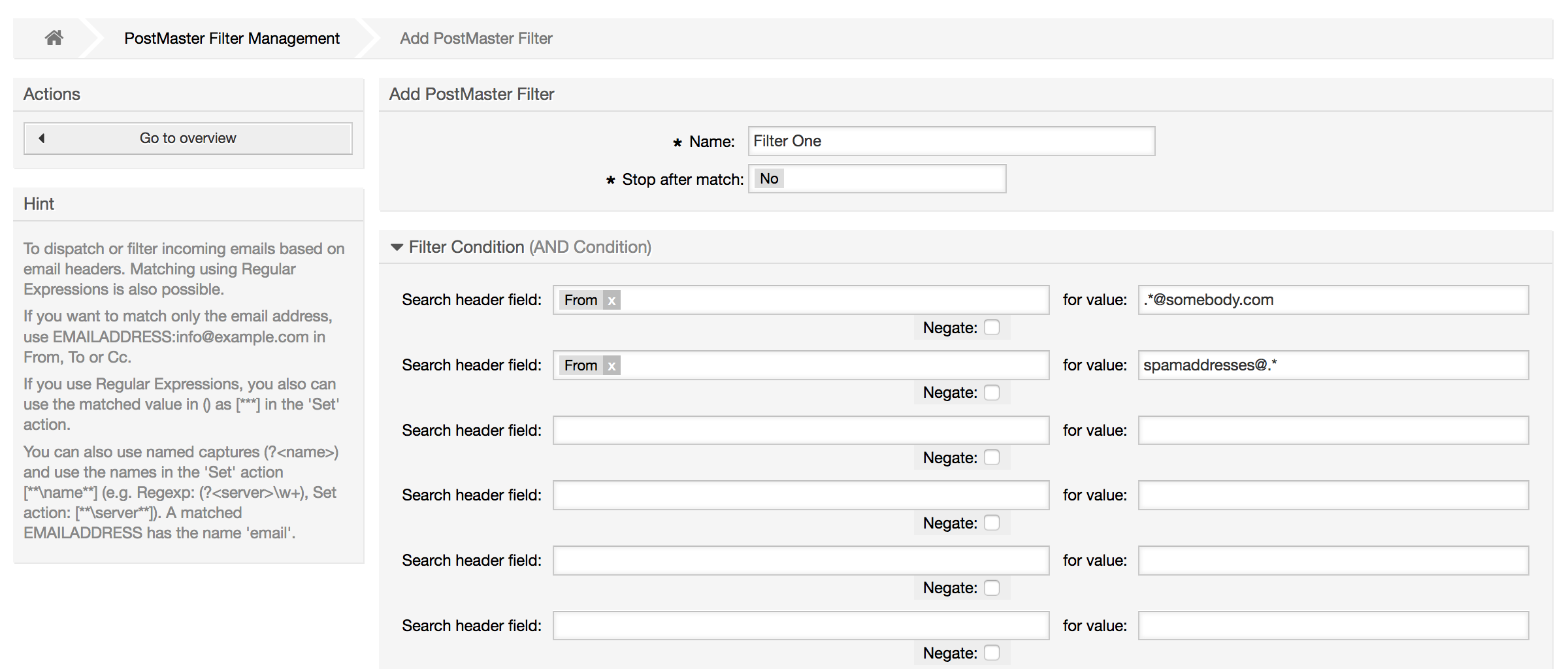Check the third Negate checkbox
This screenshot has width=1568, height=669.
pyautogui.click(x=992, y=457)
